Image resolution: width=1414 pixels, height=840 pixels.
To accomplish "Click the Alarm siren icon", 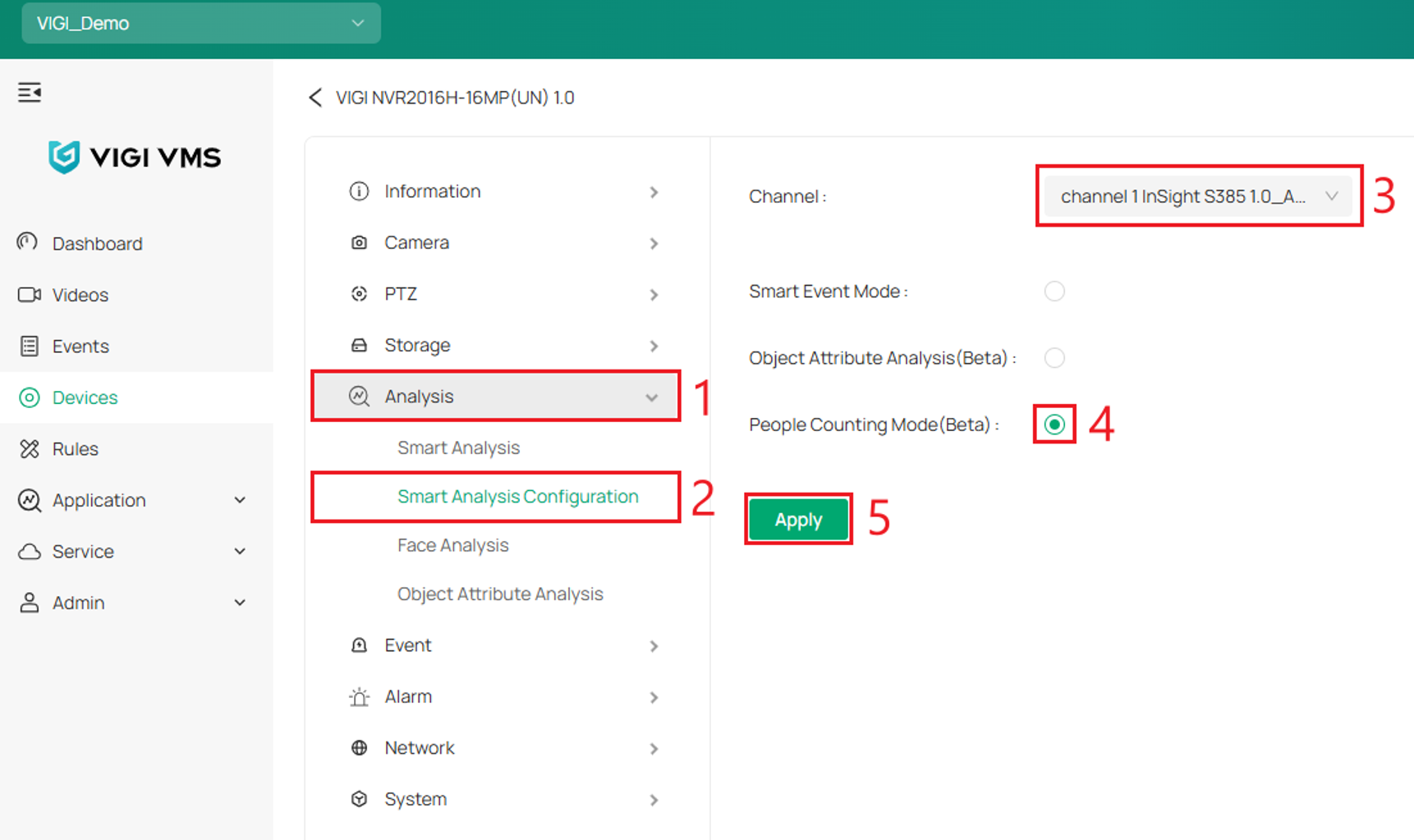I will (x=359, y=697).
